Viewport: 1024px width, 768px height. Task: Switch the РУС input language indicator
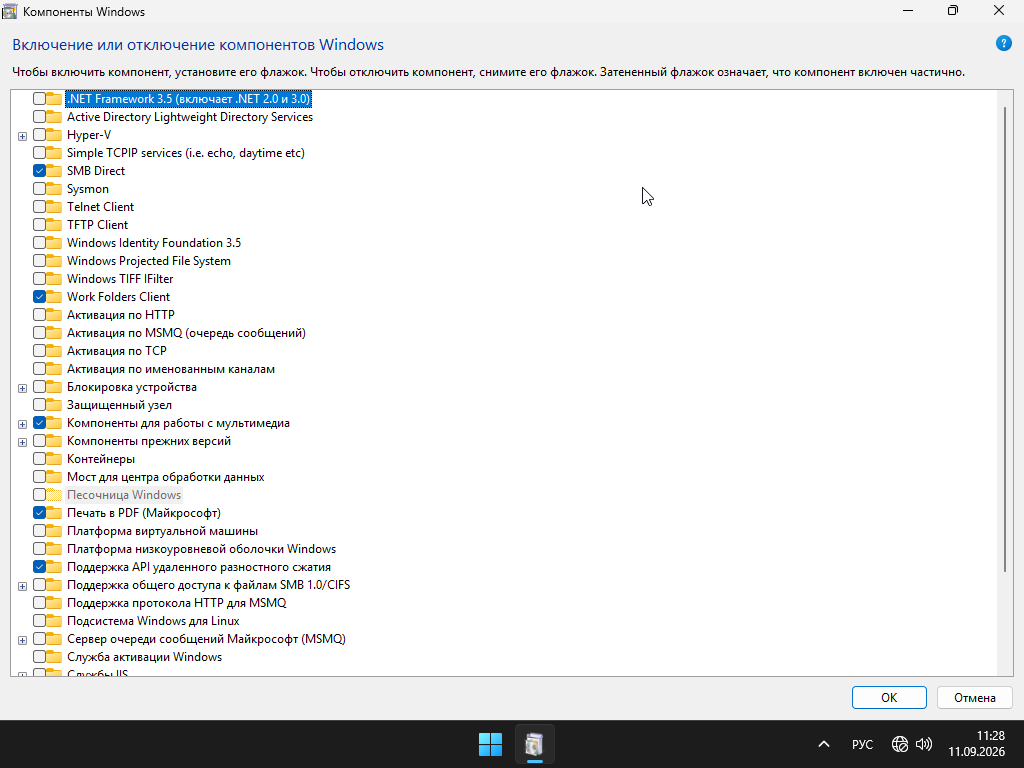pyautogui.click(x=862, y=744)
